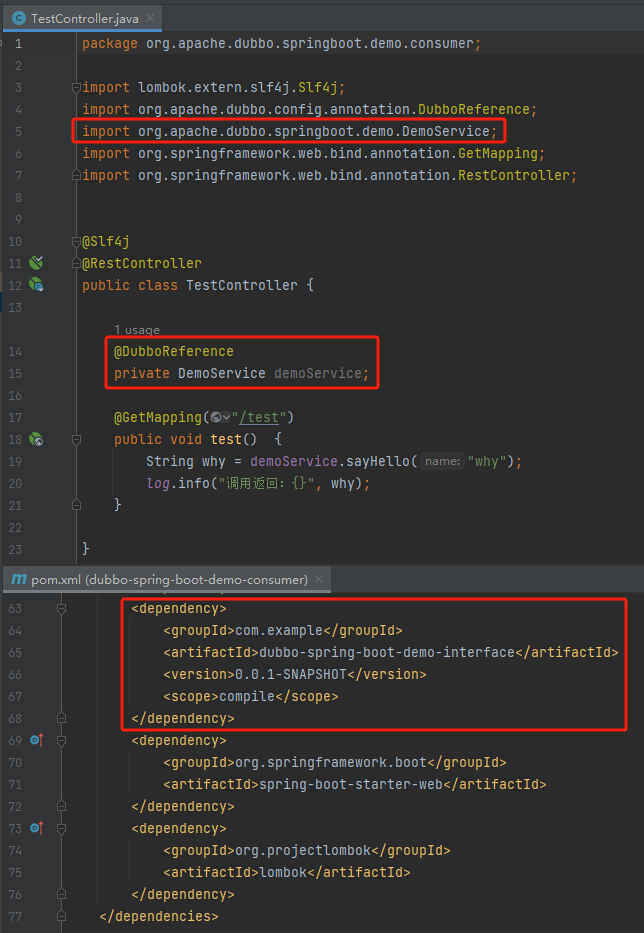Click the log.info statement on line 20
Screen dimensions: 644x933
pyautogui.click(x=258, y=483)
